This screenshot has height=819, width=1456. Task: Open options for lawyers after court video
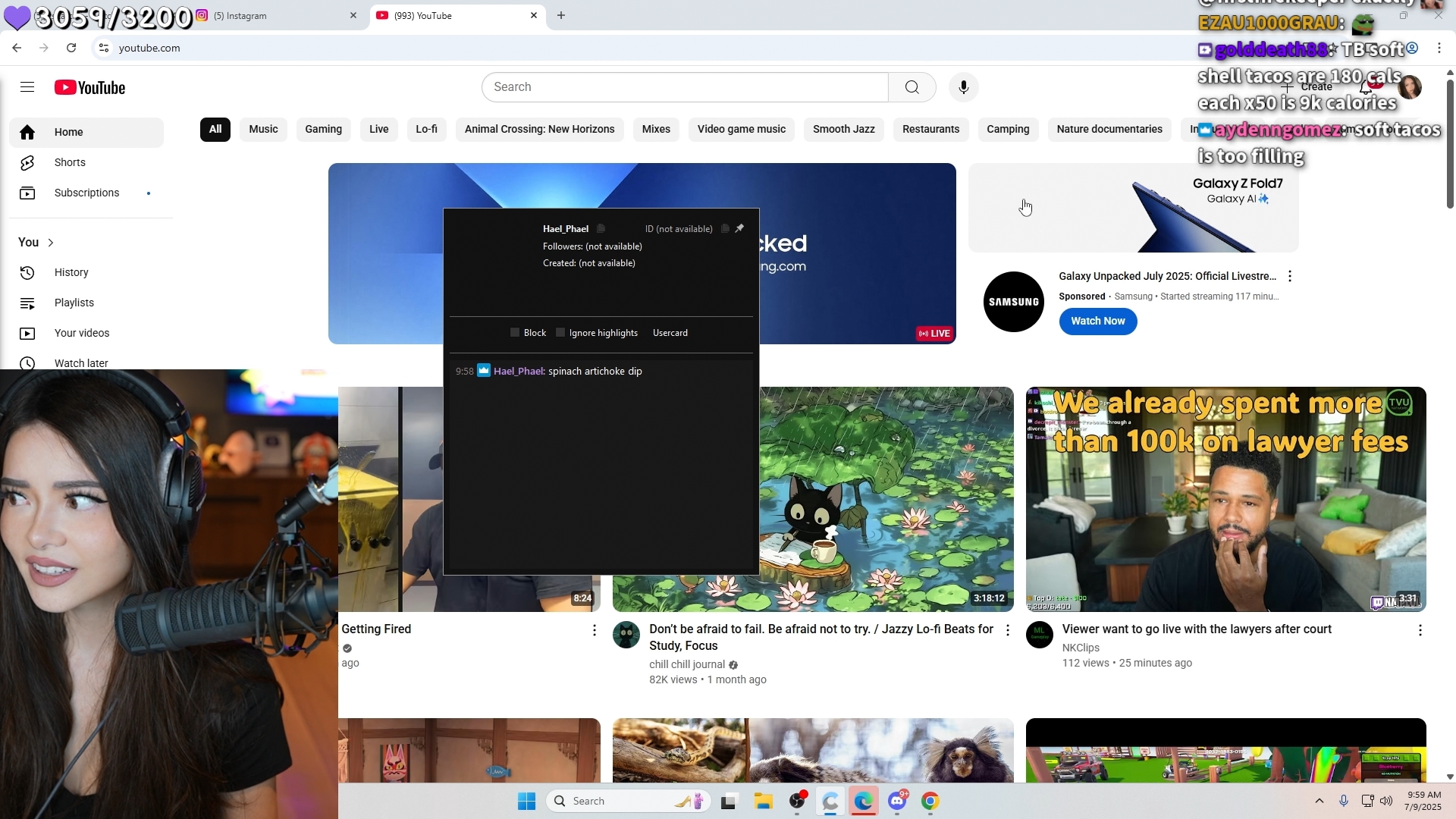tap(1420, 630)
